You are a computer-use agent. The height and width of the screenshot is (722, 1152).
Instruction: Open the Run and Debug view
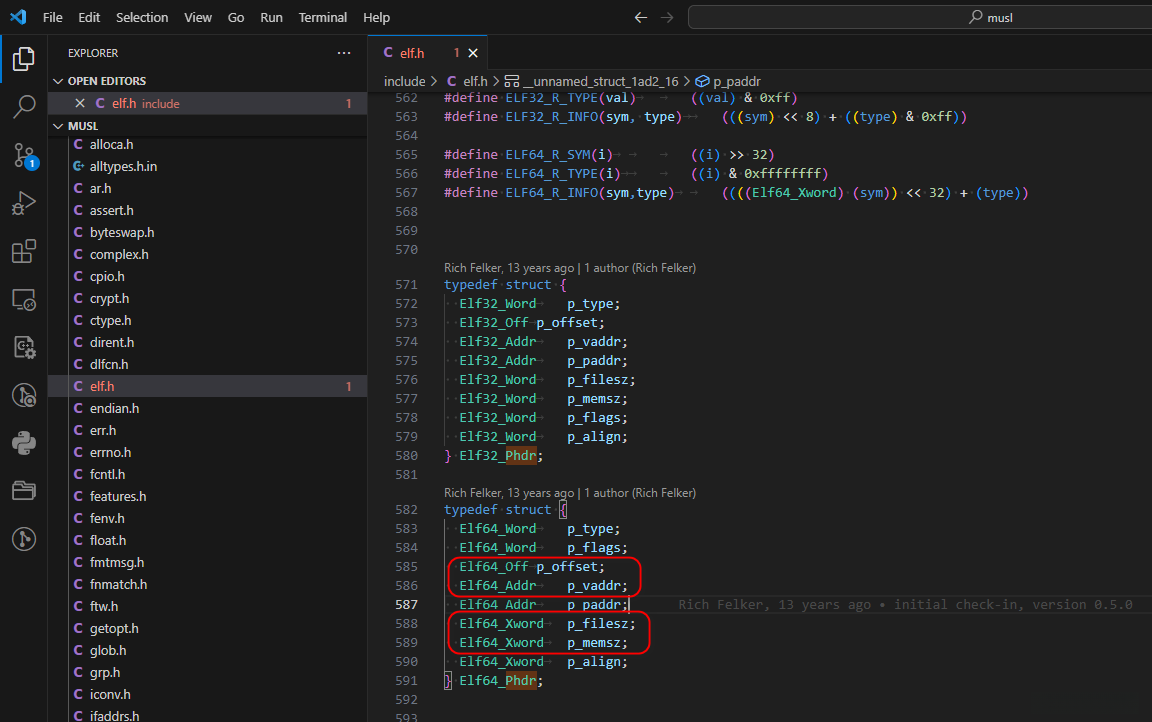pos(23,204)
